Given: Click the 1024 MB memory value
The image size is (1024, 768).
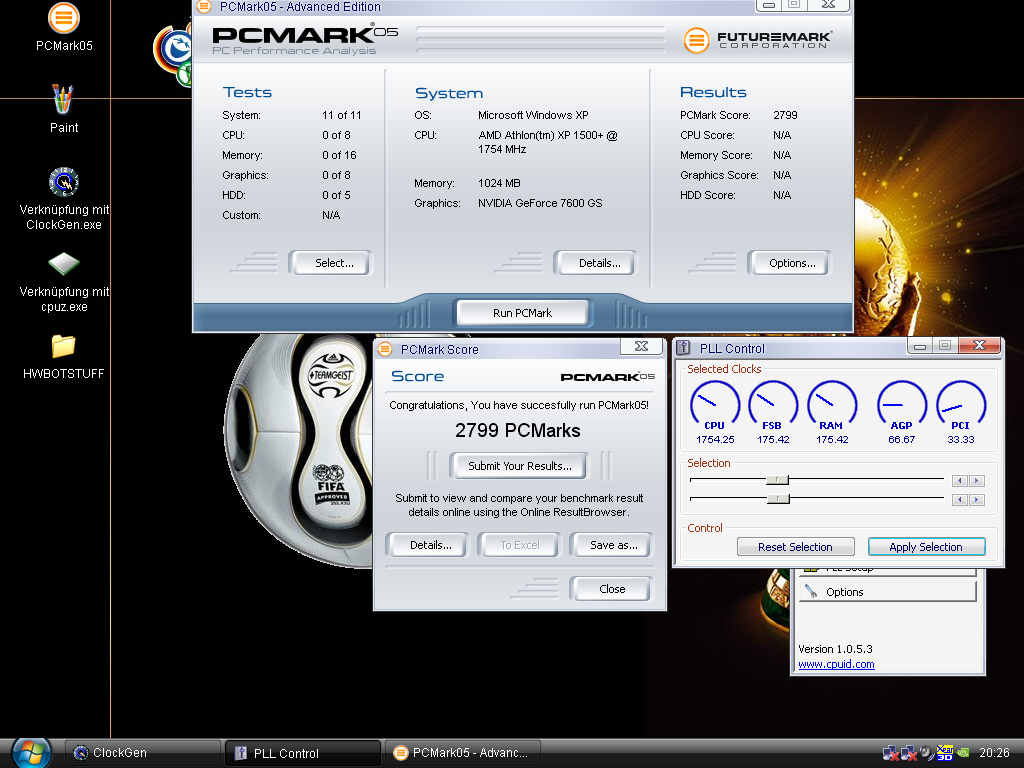Looking at the screenshot, I should (499, 183).
